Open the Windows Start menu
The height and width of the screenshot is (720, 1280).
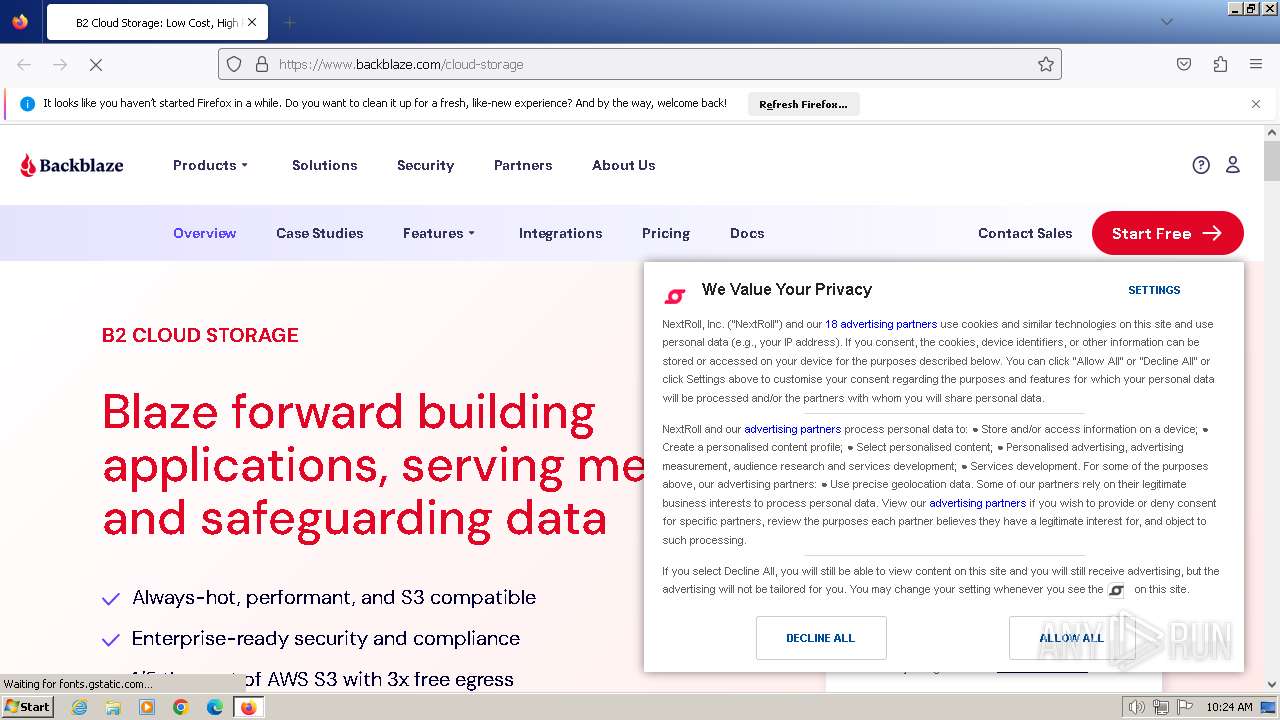pos(27,707)
